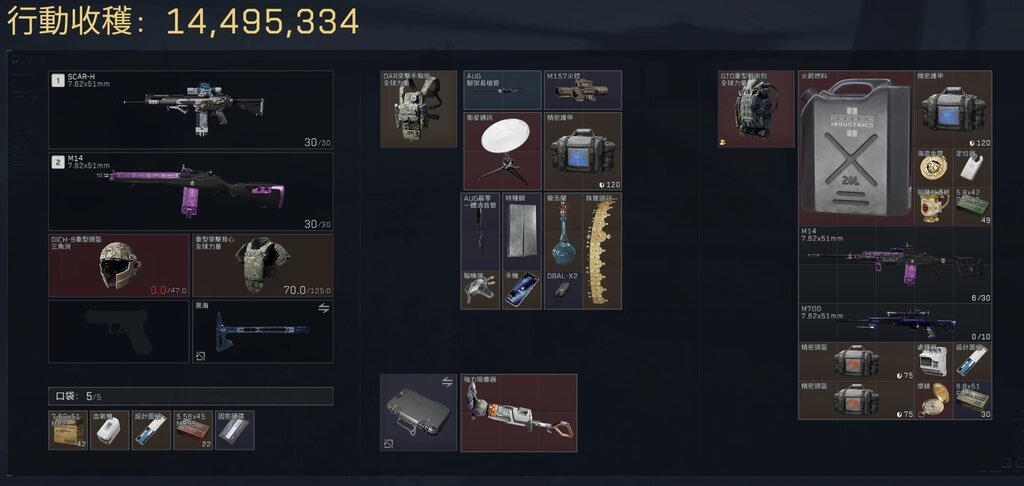Select the M700 sniper rifle in backpack
Viewport: 1024px width, 486px height.
pyautogui.click(x=895, y=323)
